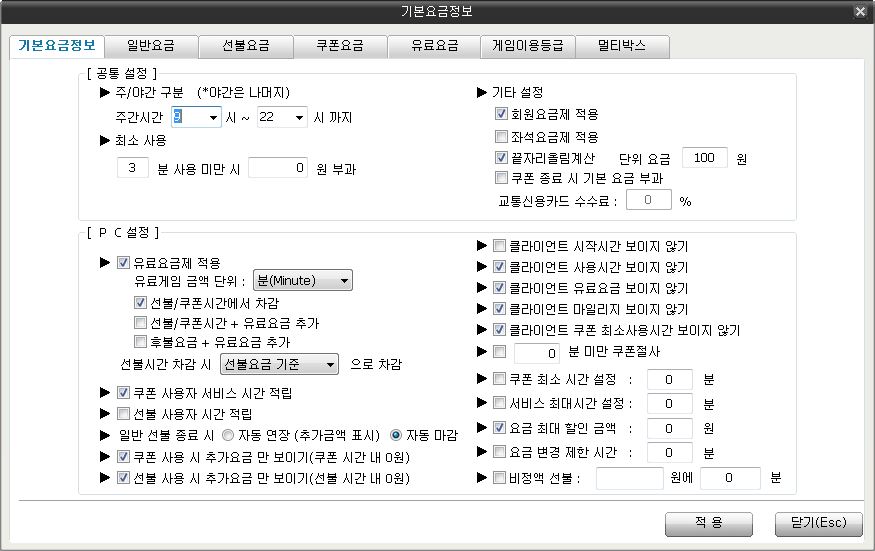Image resolution: width=875 pixels, height=551 pixels.
Task: Select the 쿠폰요금 tab
Action: (x=340, y=46)
